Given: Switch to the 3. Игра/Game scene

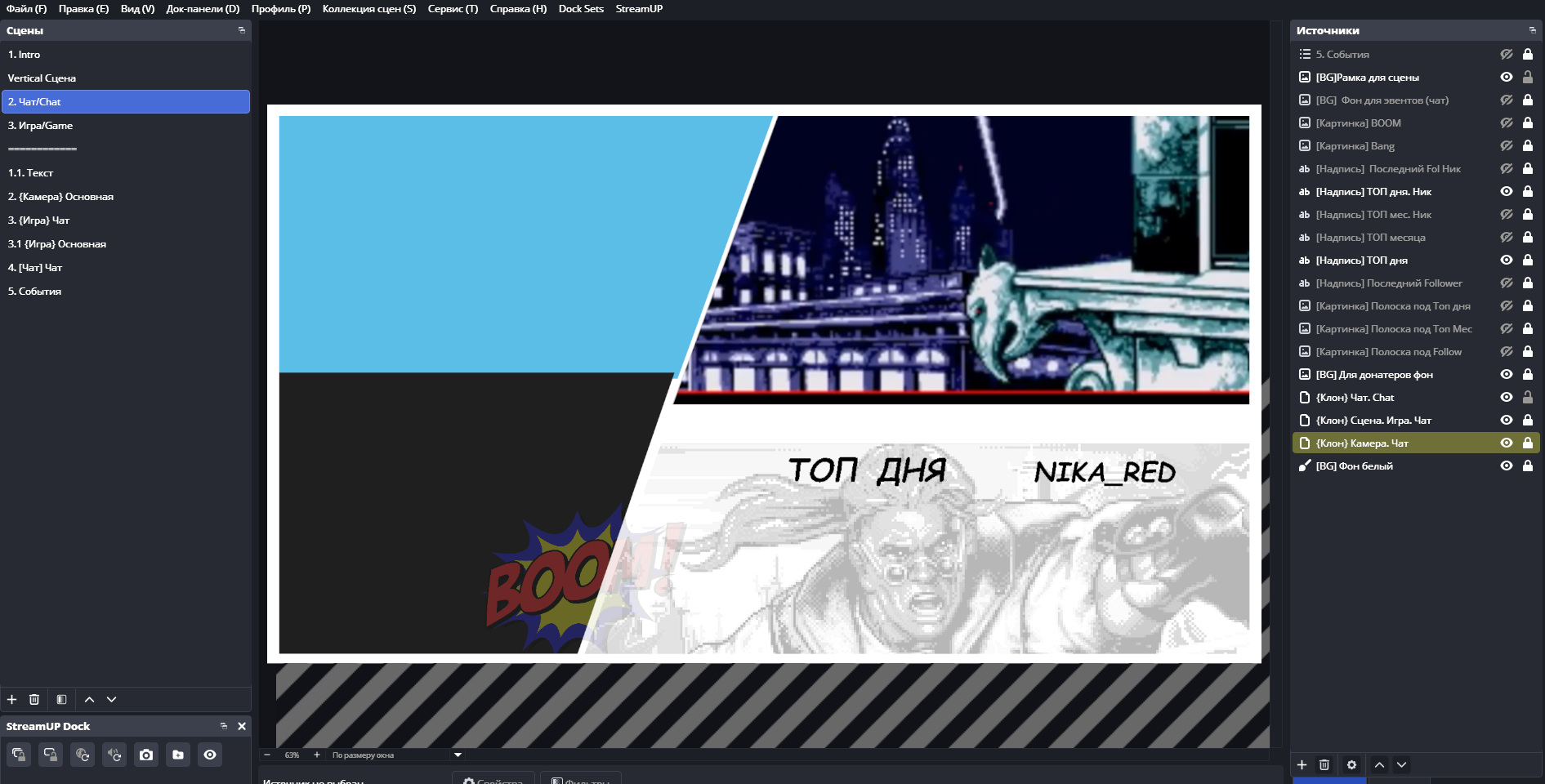Looking at the screenshot, I should 41,126.
